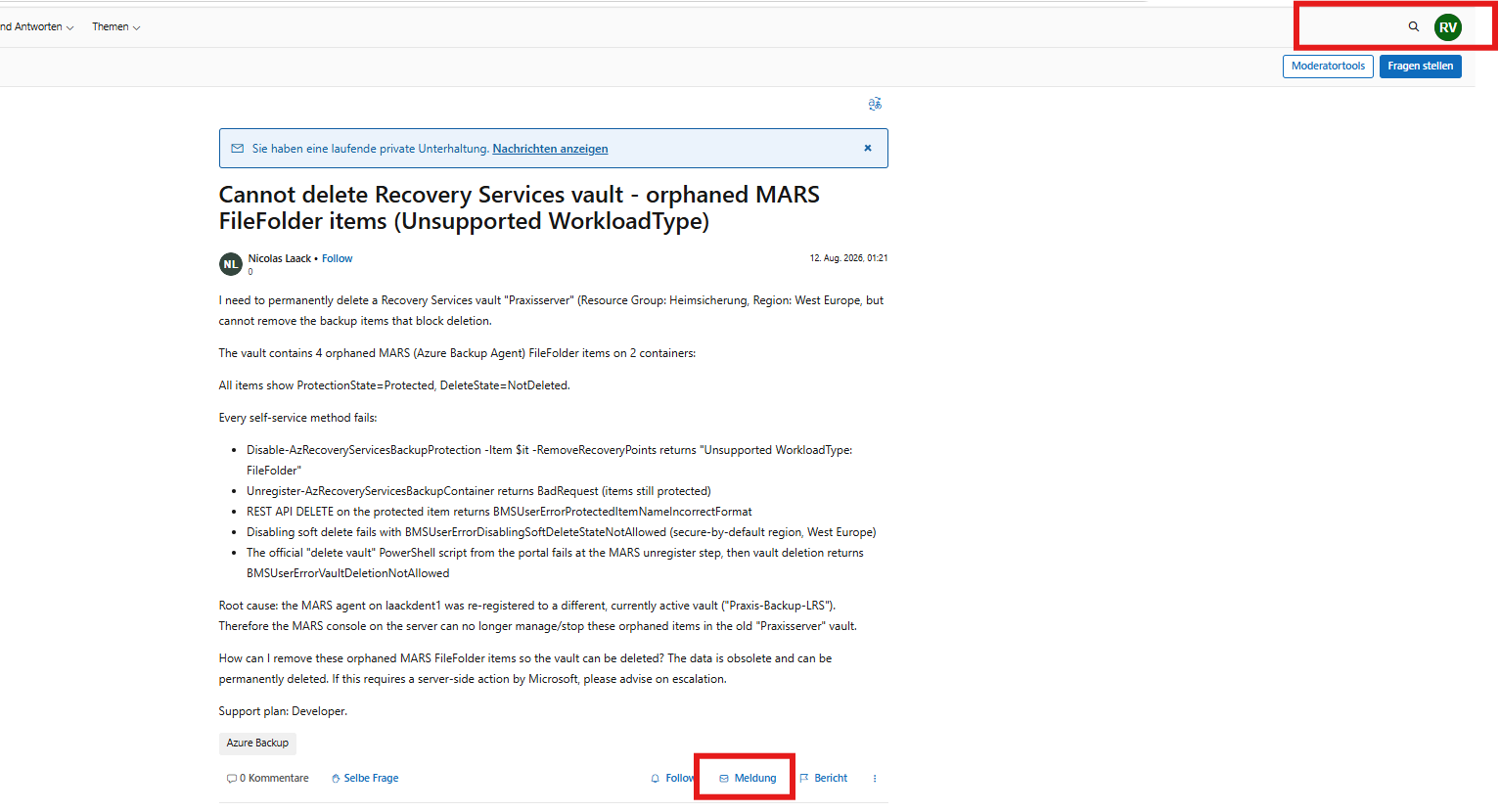This screenshot has height=812, width=1499.
Task: Open the RV profile avatar
Action: [x=1448, y=27]
